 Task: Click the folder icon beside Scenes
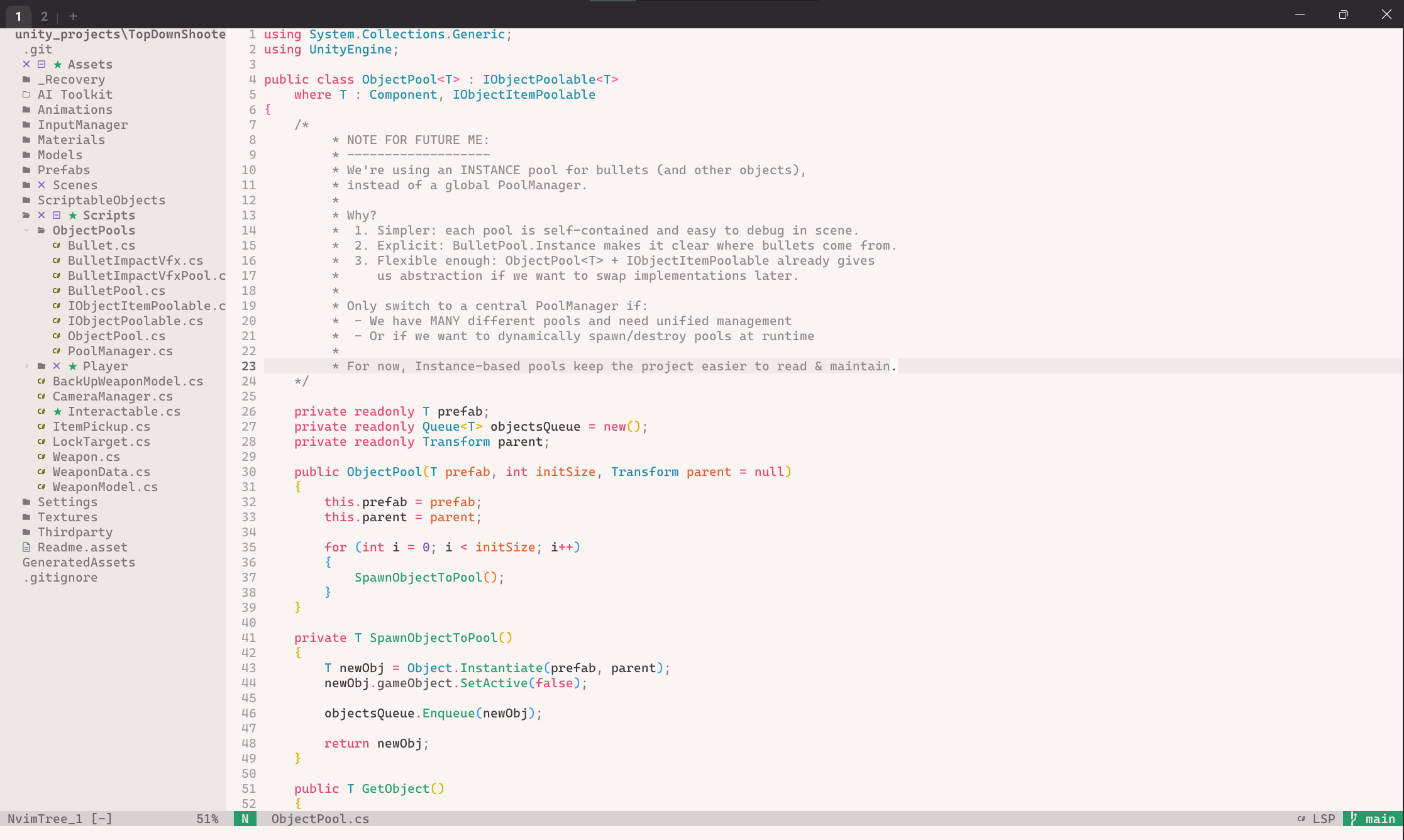pyautogui.click(x=26, y=185)
